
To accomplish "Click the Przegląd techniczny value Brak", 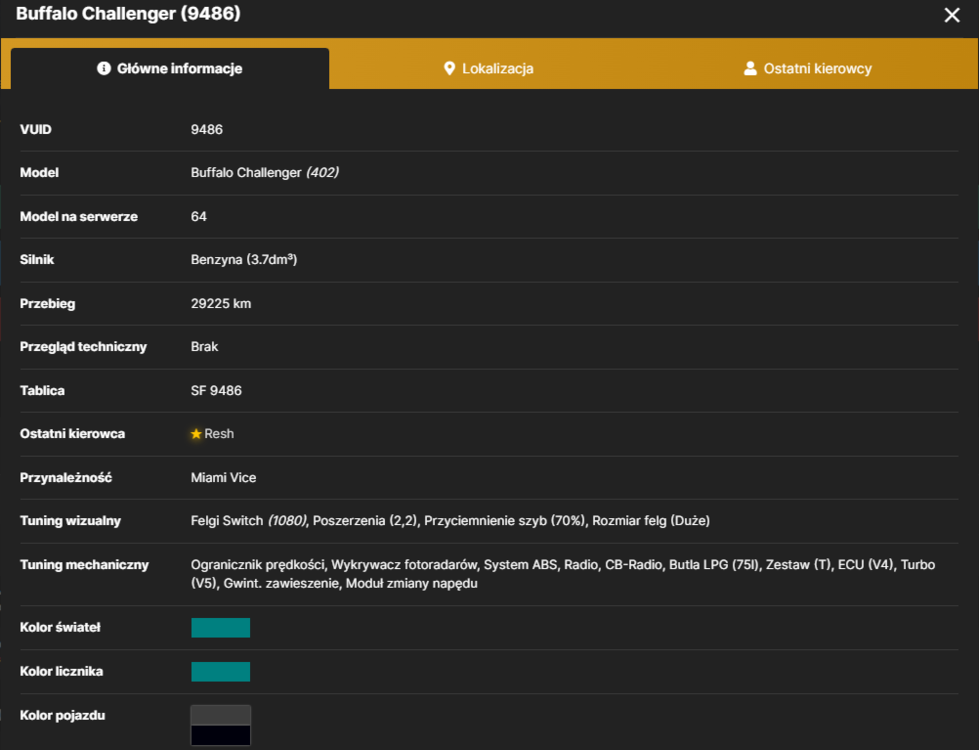I will click(x=204, y=347).
